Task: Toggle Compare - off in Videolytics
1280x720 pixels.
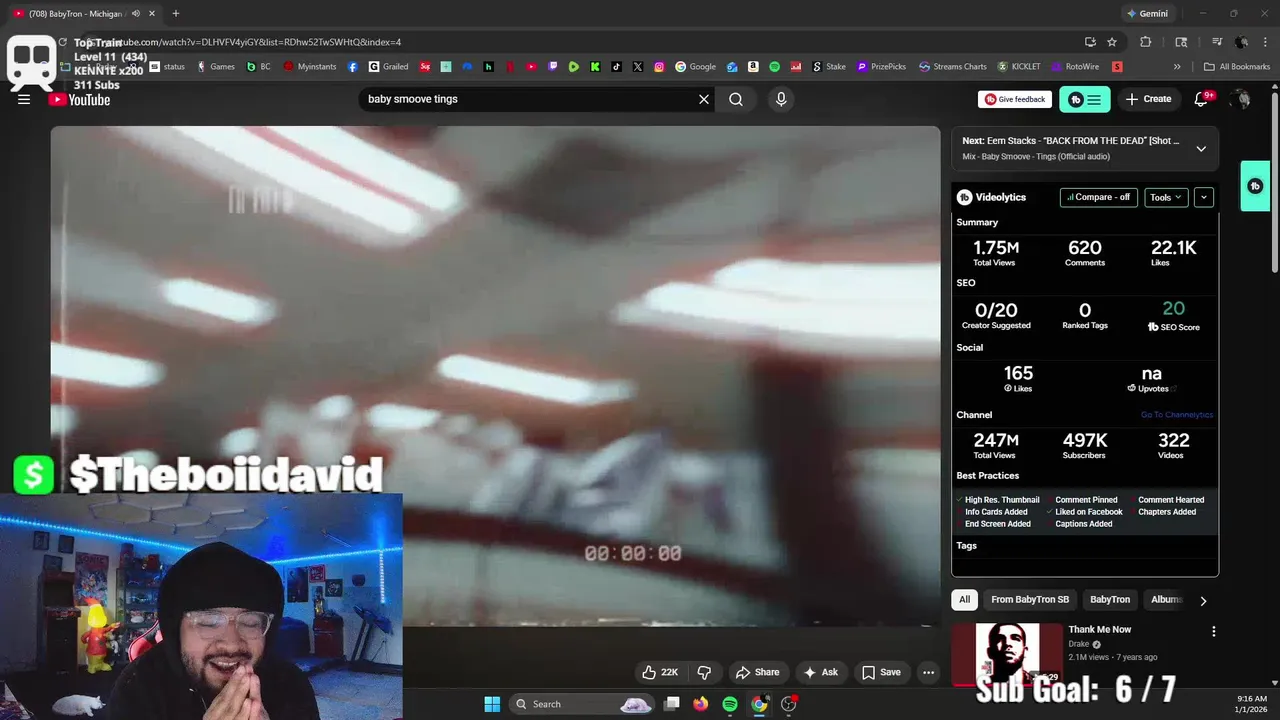Action: click(x=1098, y=197)
